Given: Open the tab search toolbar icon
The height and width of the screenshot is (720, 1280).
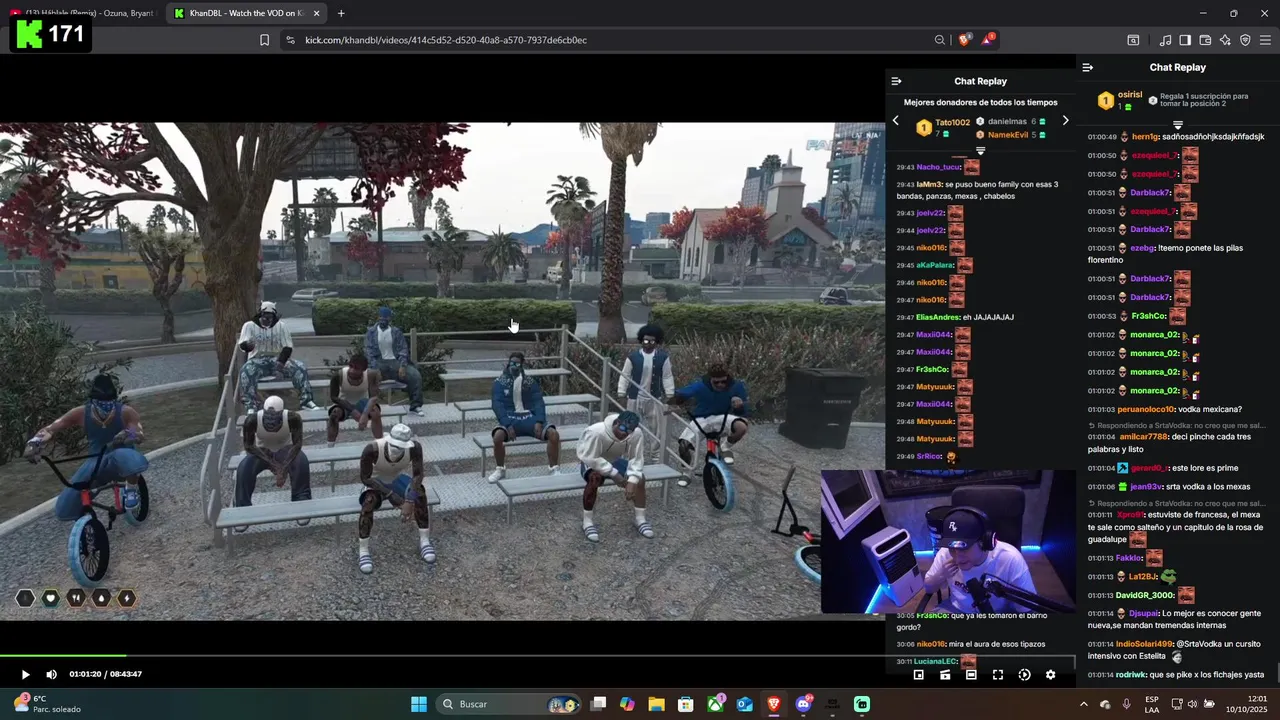Looking at the screenshot, I should coord(1133,40).
